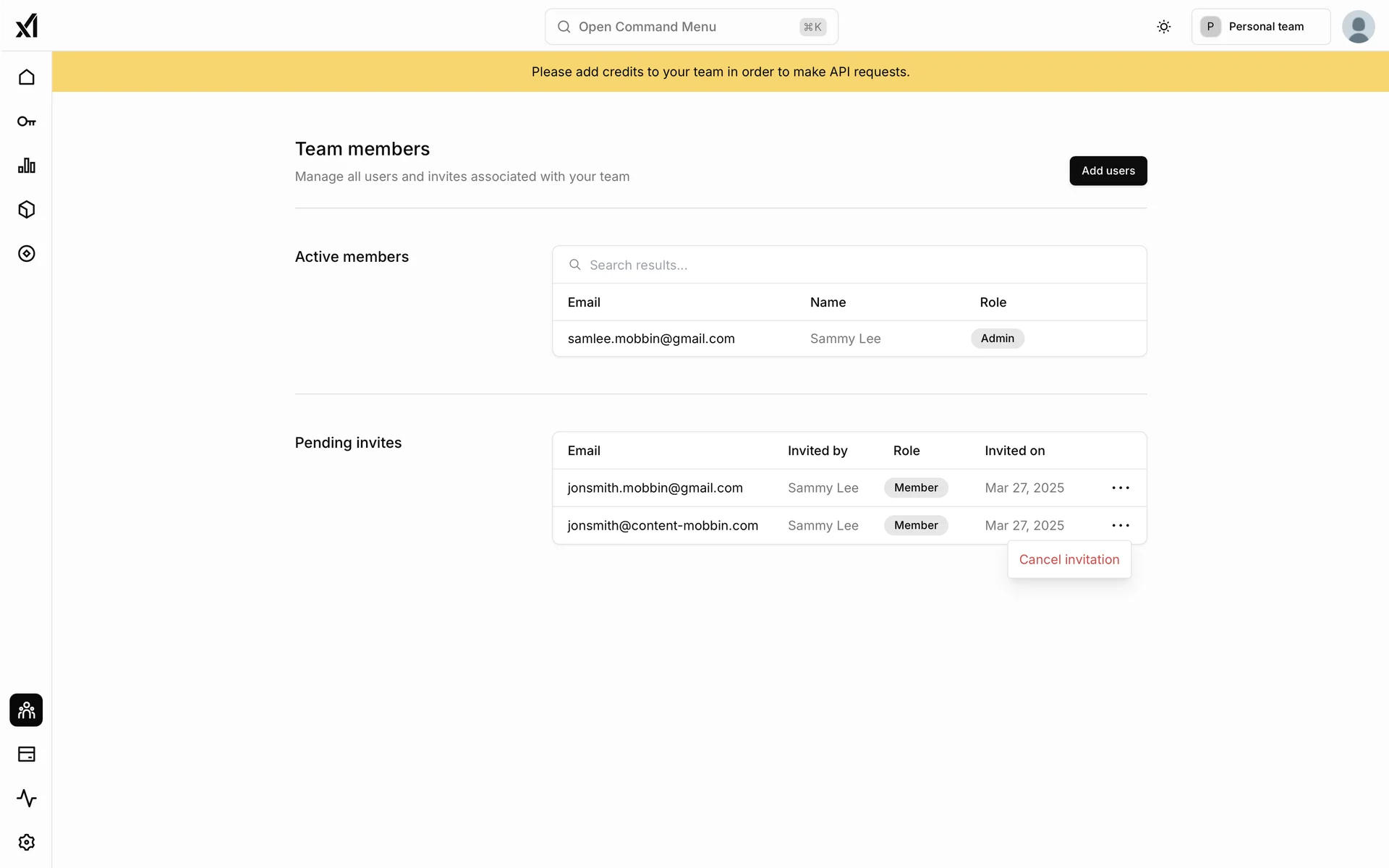The height and width of the screenshot is (868, 1389).
Task: Click the Admin role badge
Action: click(997, 339)
